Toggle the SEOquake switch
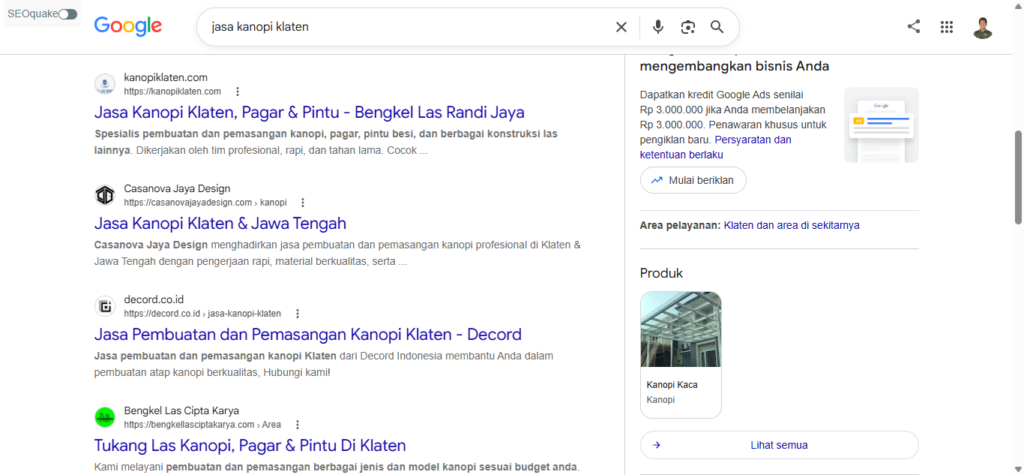The image size is (1024, 475). click(67, 14)
